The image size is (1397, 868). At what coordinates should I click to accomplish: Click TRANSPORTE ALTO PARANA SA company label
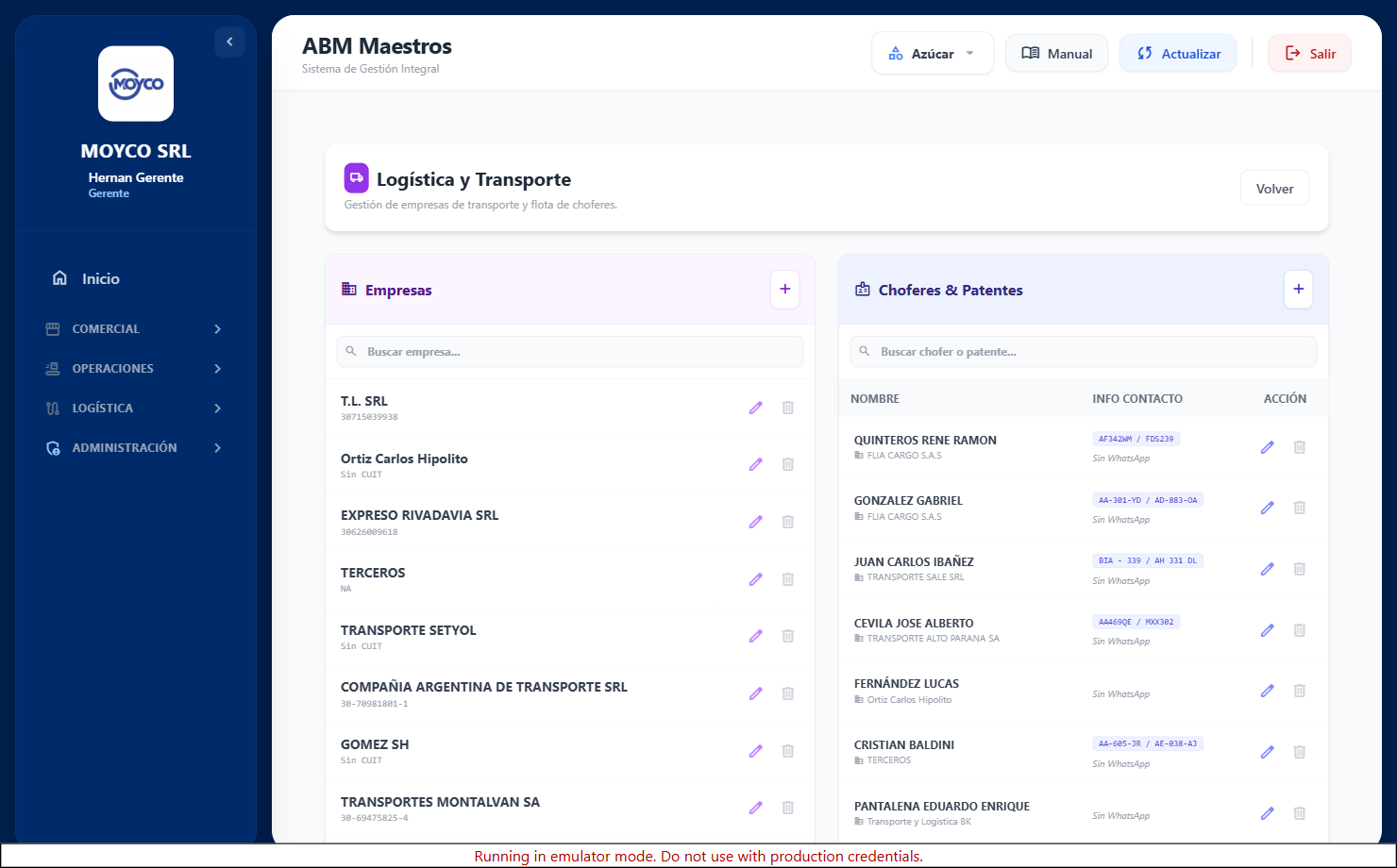pyautogui.click(x=934, y=639)
